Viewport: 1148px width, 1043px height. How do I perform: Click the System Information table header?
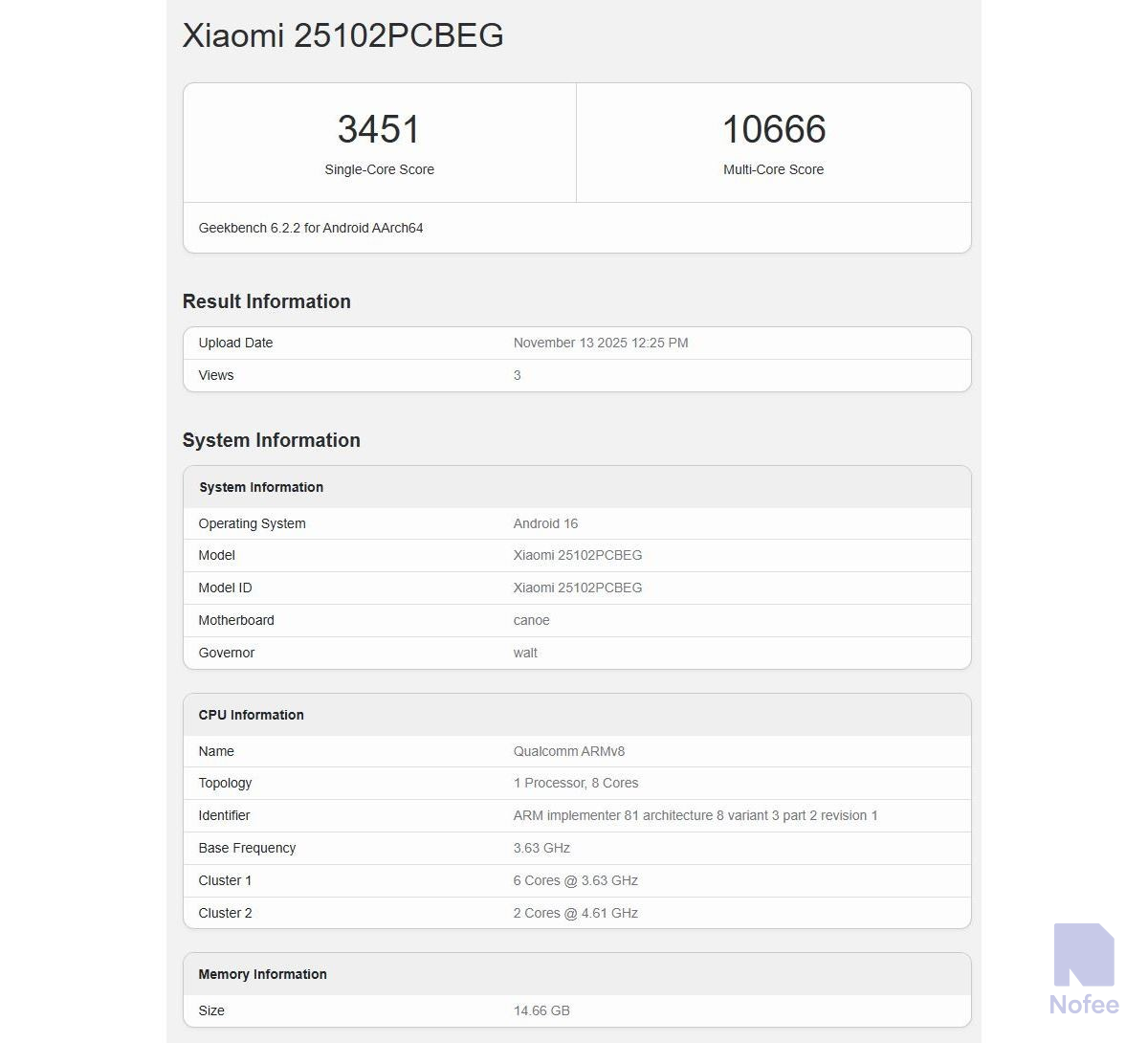(x=261, y=487)
